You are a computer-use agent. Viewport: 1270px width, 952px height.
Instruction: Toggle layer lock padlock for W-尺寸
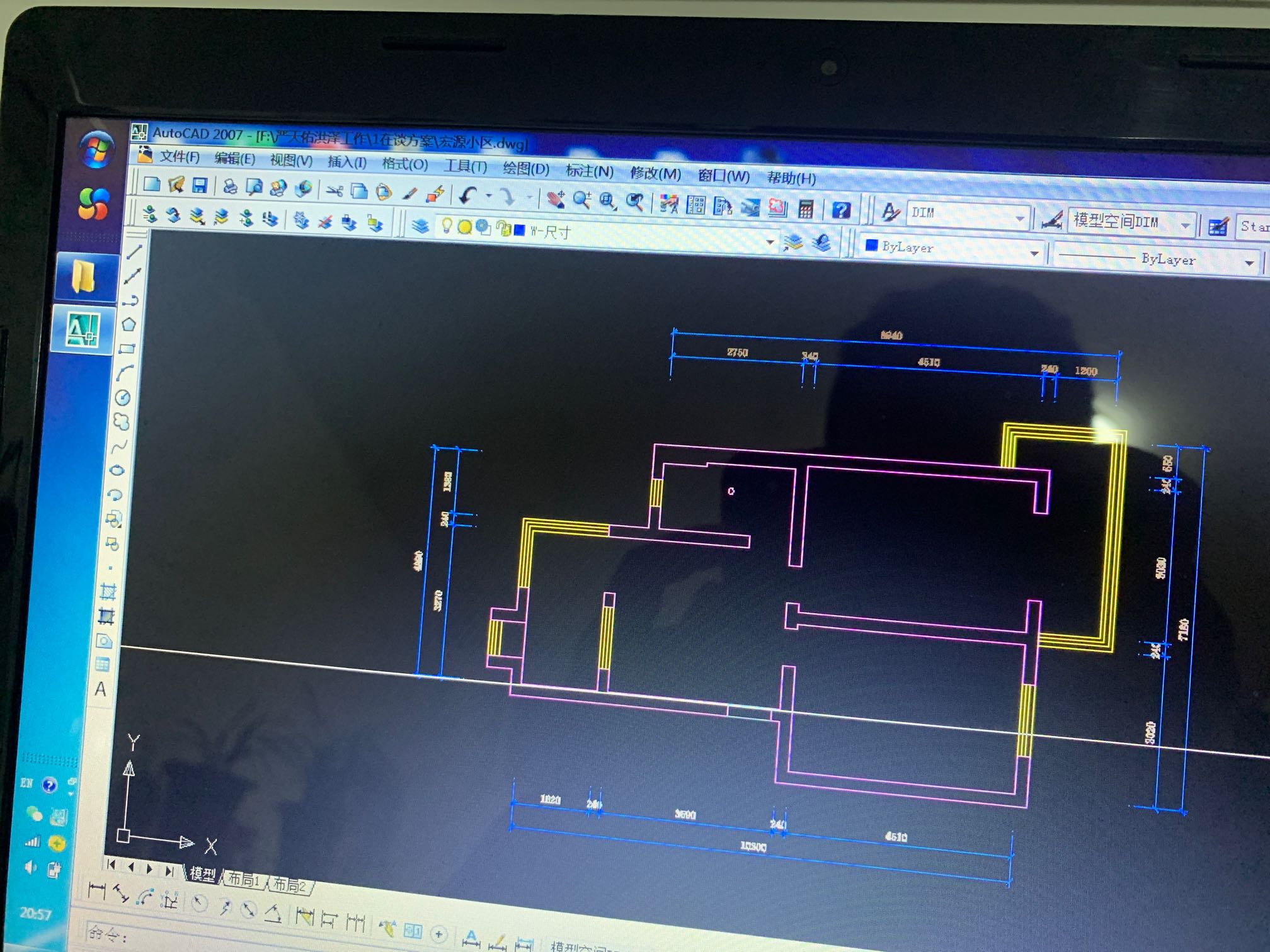(x=503, y=228)
